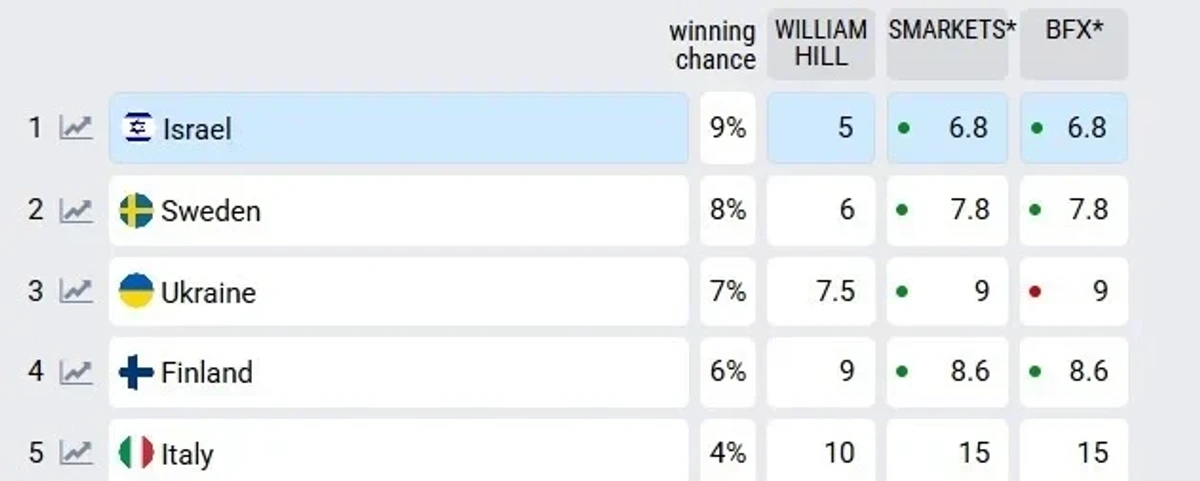The width and height of the screenshot is (1200, 481).
Task: Click Smarkets odds 7.8 for Sweden
Action: point(947,210)
